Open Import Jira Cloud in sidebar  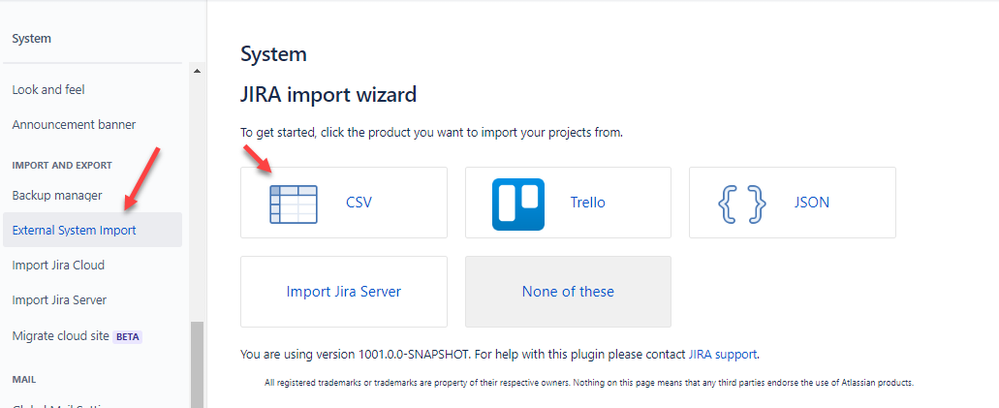coord(58,265)
